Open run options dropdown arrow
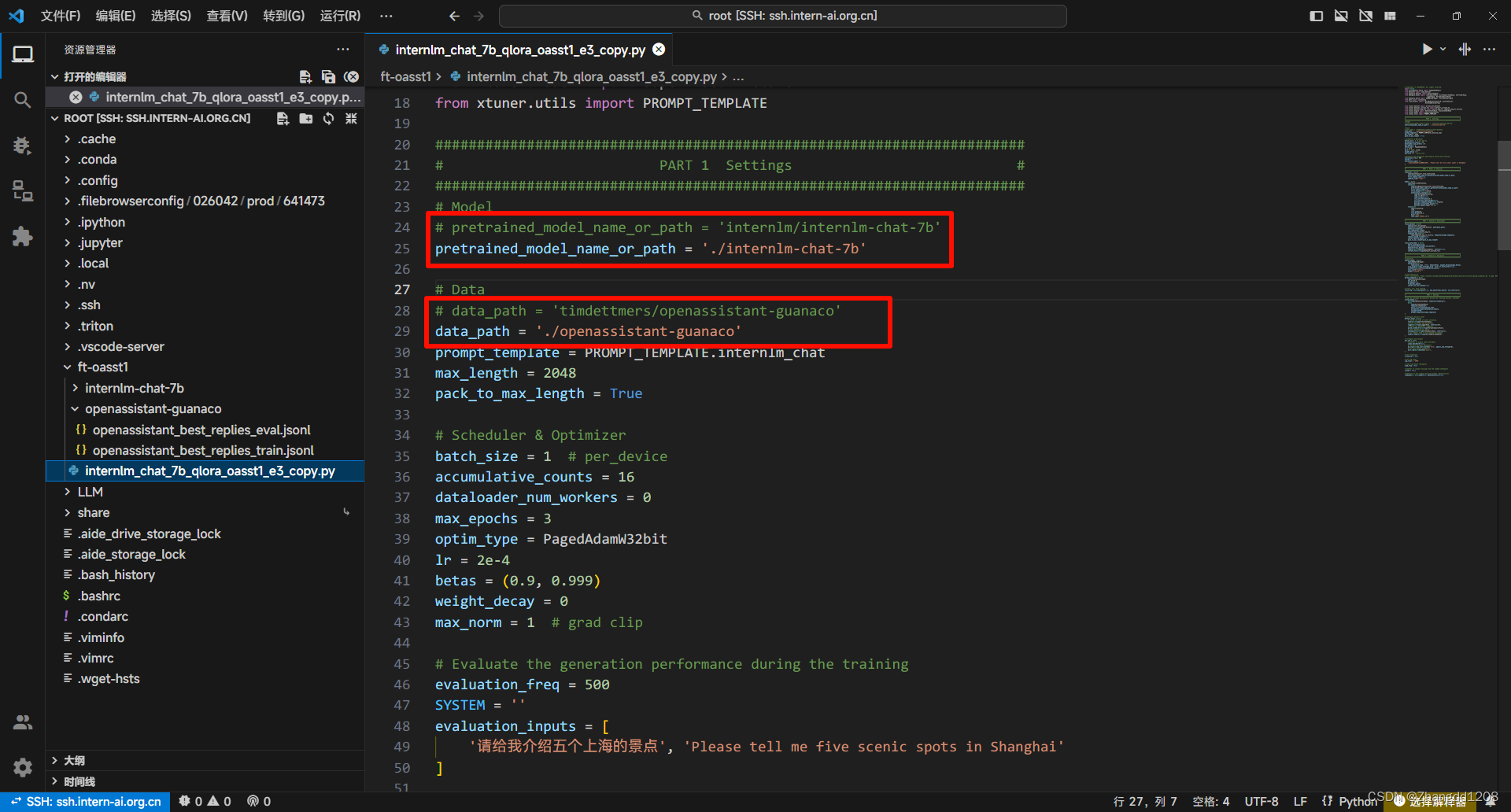The image size is (1511, 812). (x=1443, y=49)
